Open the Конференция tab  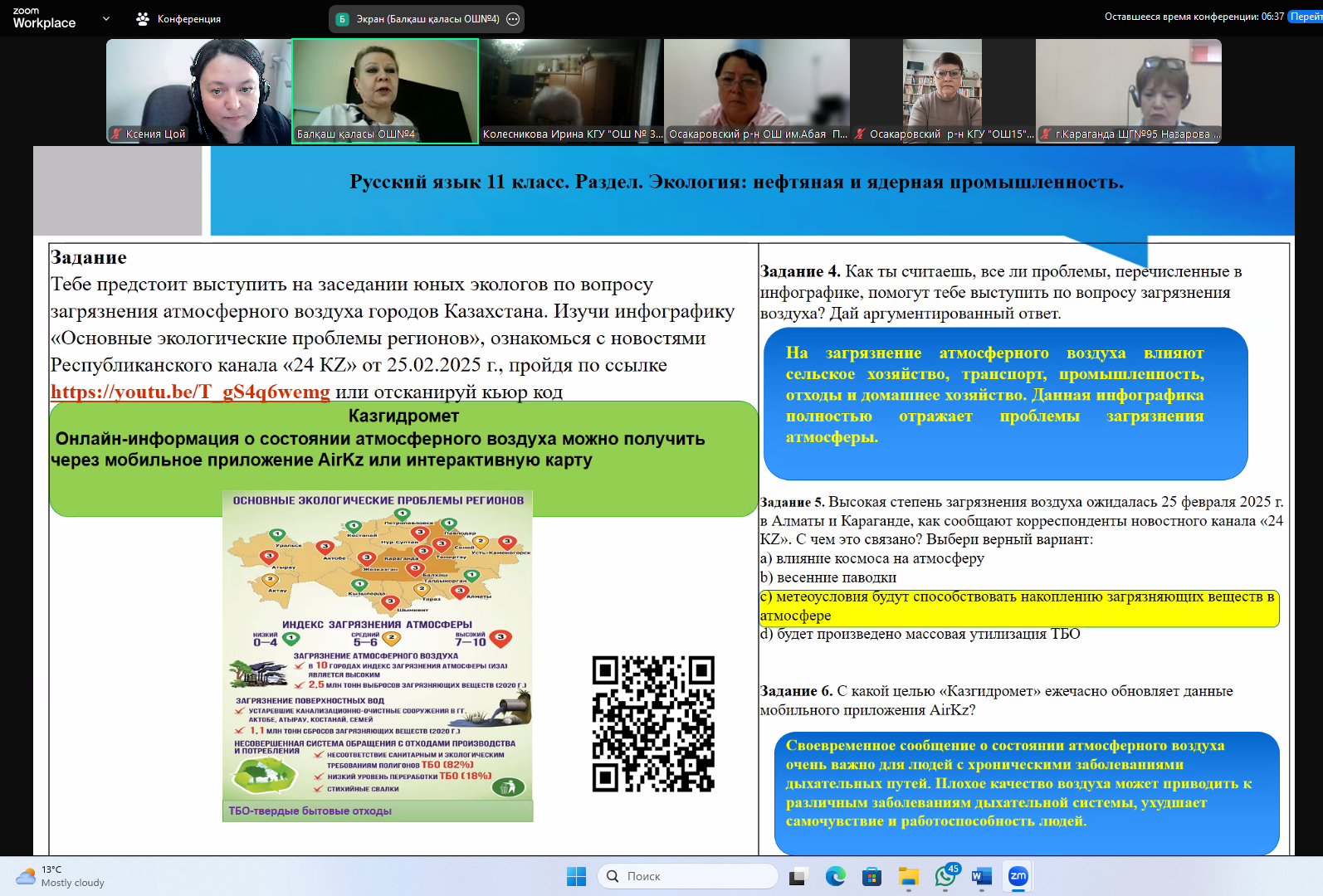[179, 19]
